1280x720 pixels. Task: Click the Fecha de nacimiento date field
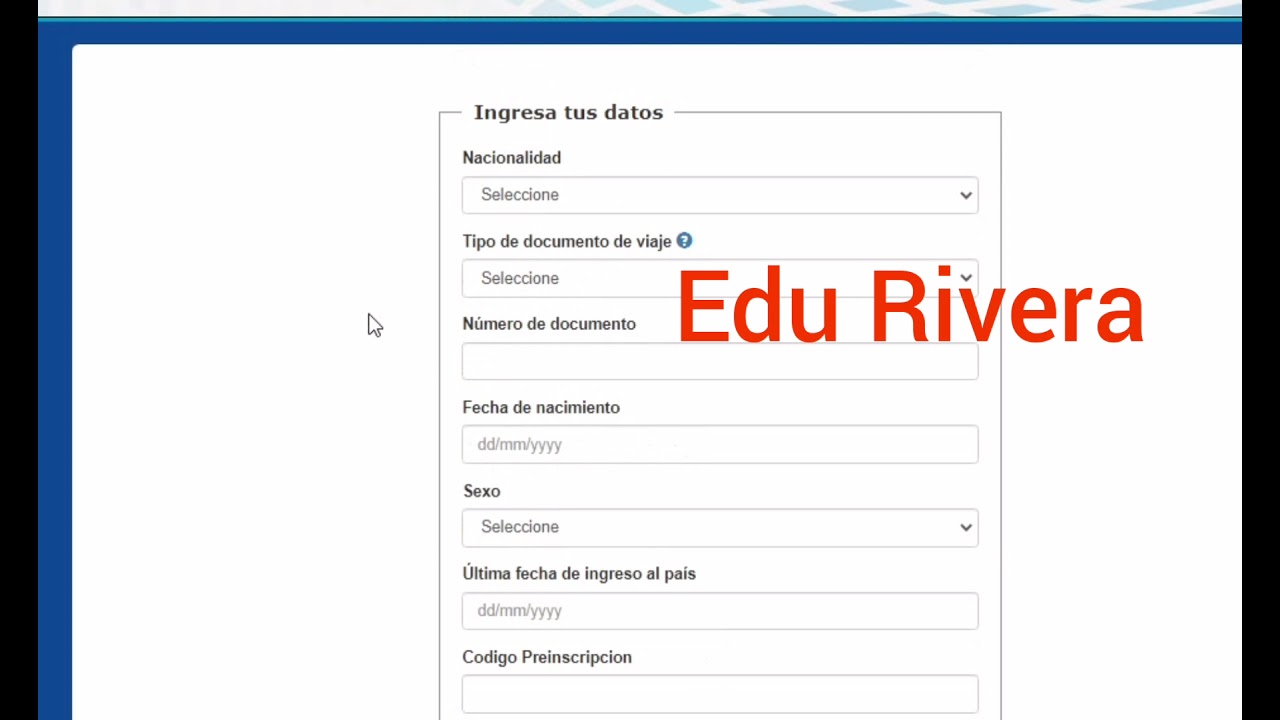coord(720,444)
